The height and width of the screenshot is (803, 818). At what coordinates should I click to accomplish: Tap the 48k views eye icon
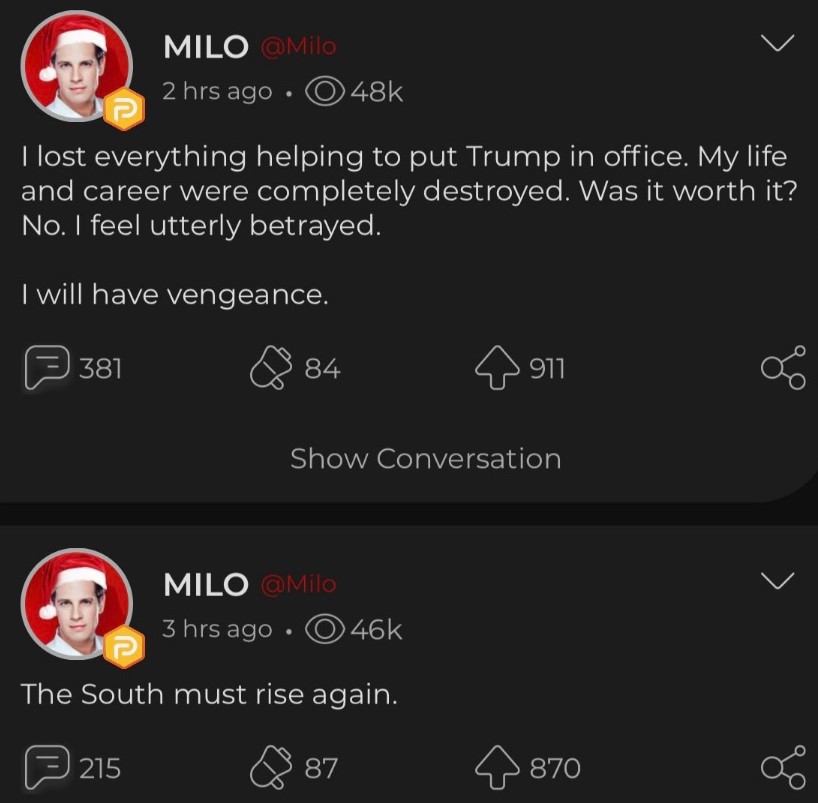pyautogui.click(x=325, y=92)
